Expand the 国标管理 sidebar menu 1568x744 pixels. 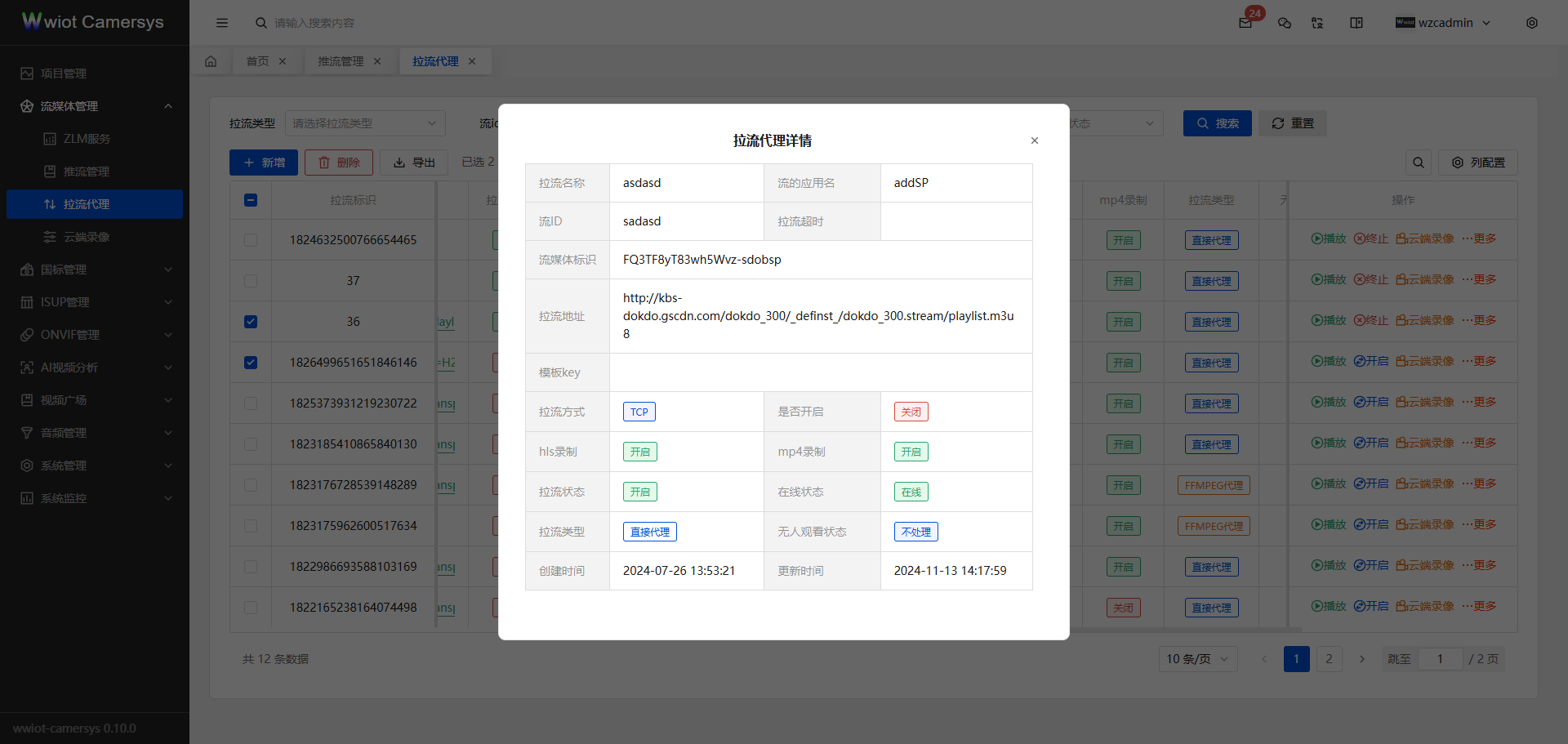[95, 270]
